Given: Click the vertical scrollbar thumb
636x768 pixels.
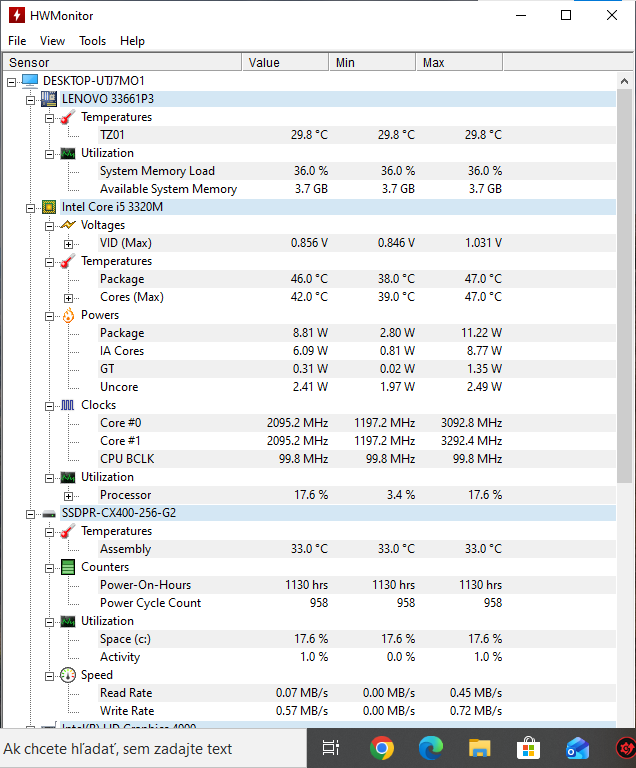Looking at the screenshot, I should 624,287.
